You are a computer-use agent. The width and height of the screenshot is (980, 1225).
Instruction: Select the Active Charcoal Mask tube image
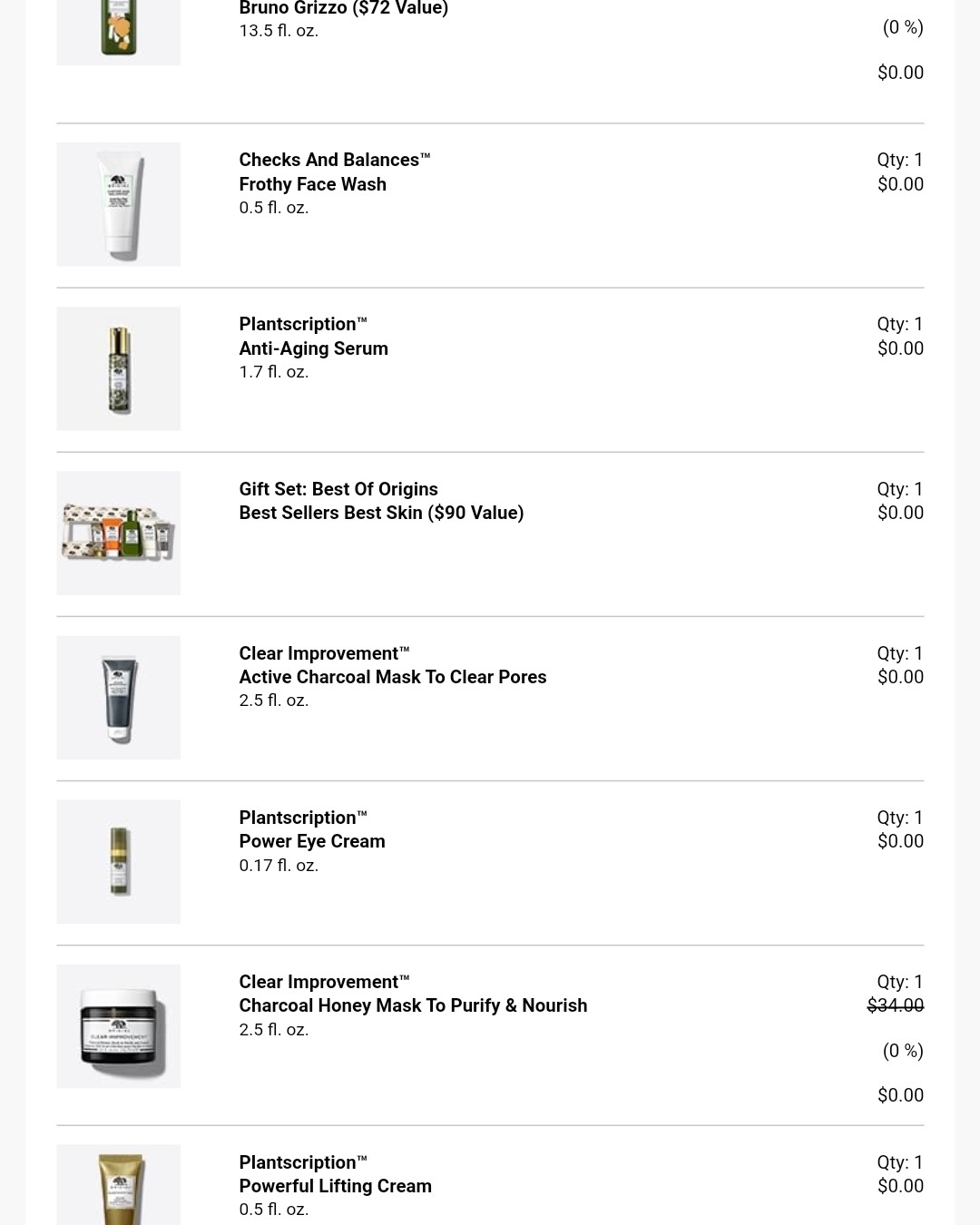click(118, 697)
